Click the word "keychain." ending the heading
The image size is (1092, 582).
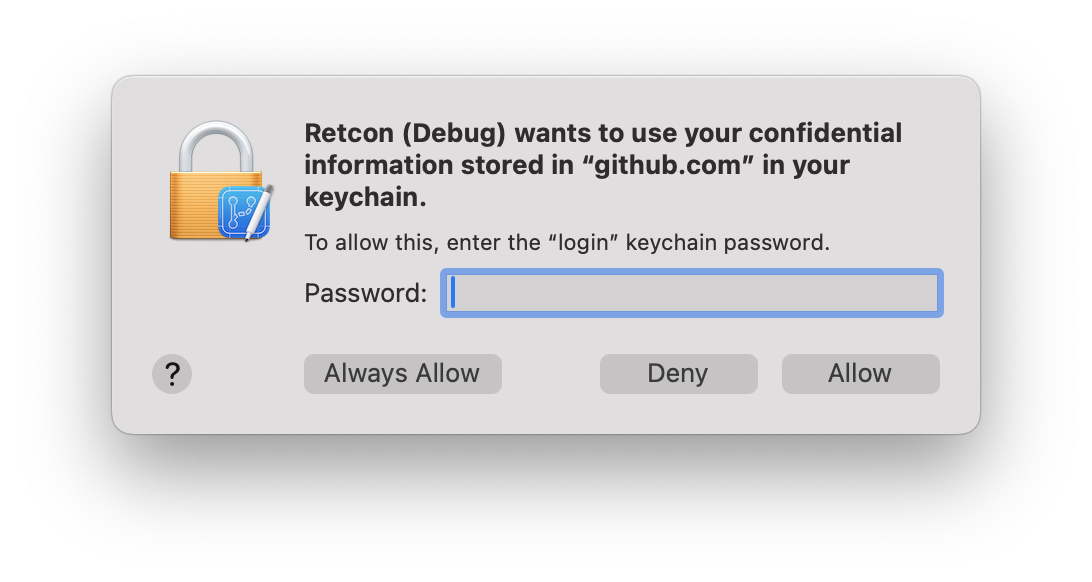(366, 198)
